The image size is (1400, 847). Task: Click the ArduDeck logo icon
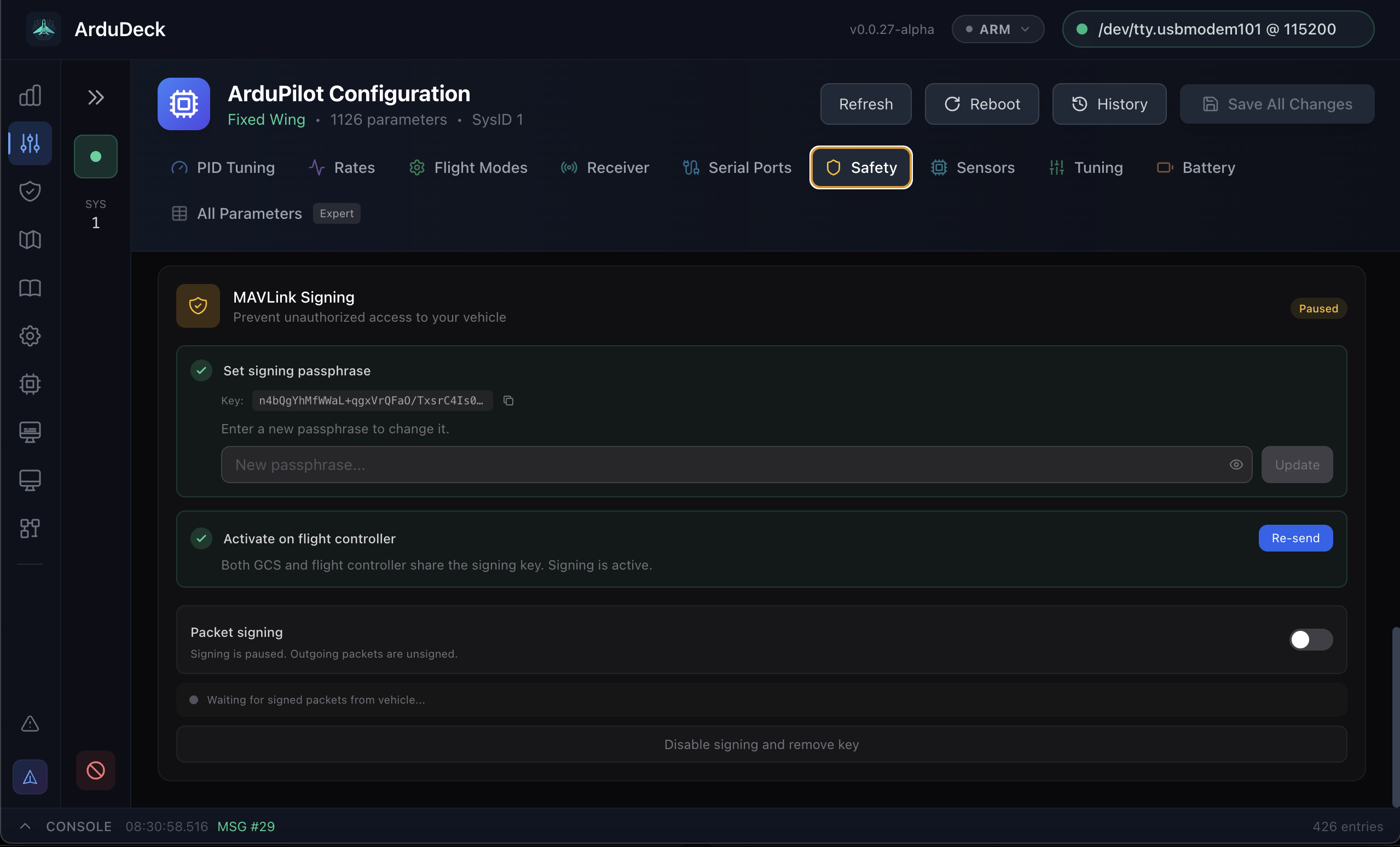pos(44,29)
